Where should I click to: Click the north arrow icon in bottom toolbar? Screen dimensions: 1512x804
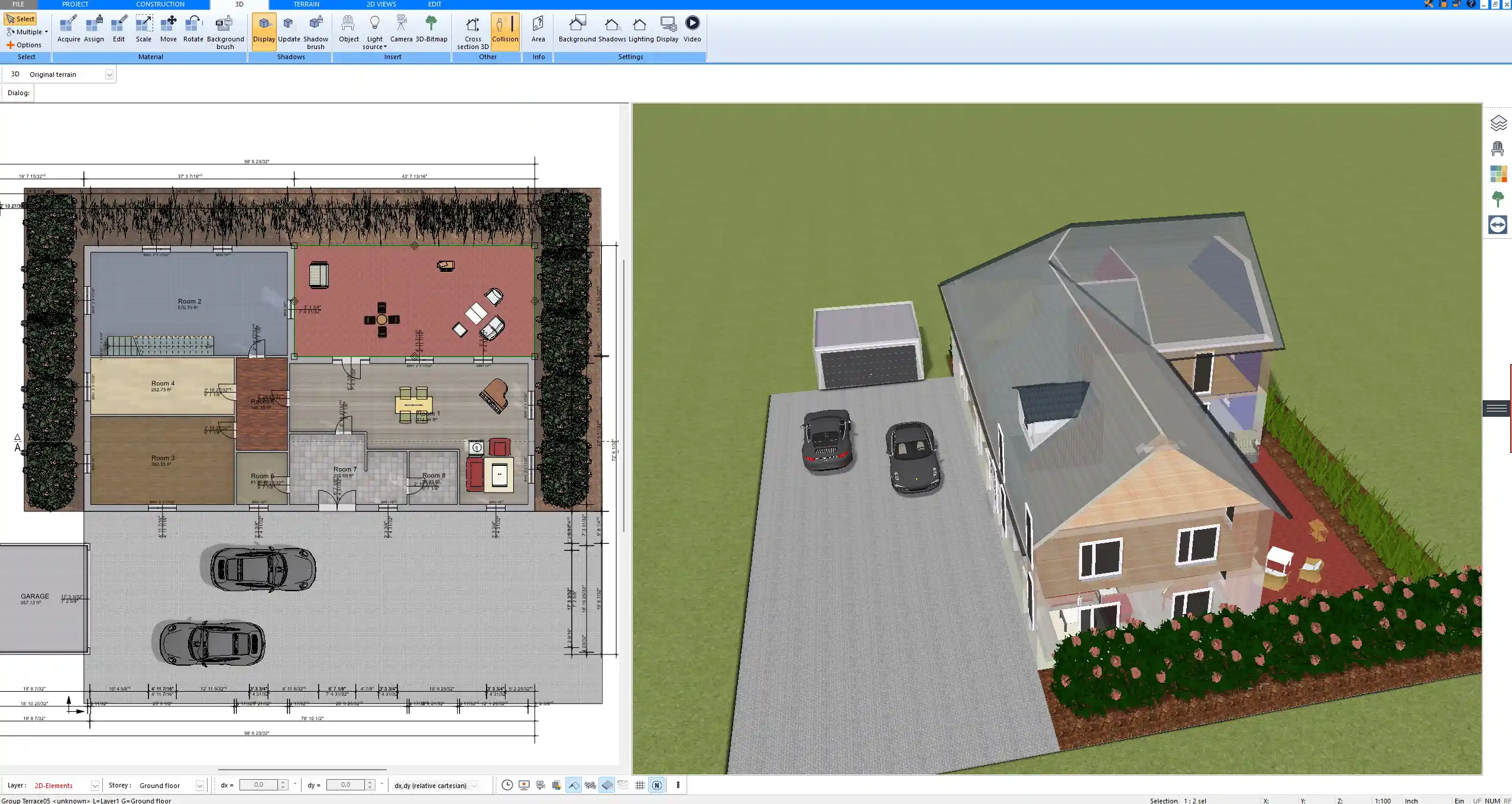coord(656,785)
